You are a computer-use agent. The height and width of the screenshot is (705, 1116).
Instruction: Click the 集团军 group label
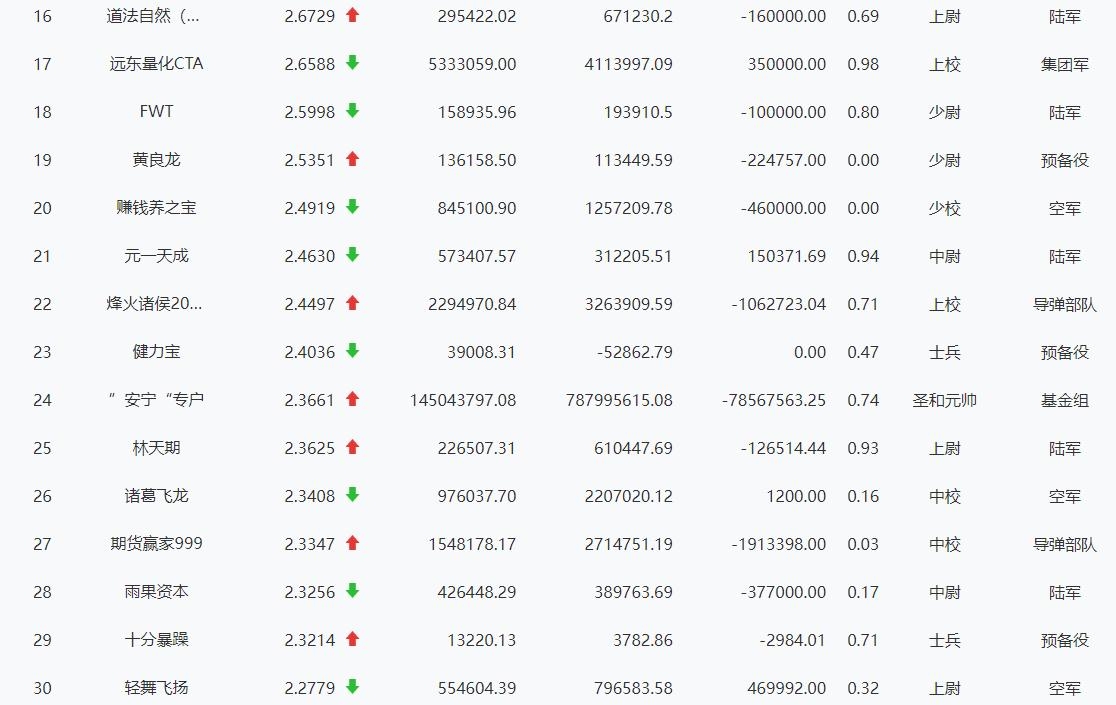(x=1064, y=64)
